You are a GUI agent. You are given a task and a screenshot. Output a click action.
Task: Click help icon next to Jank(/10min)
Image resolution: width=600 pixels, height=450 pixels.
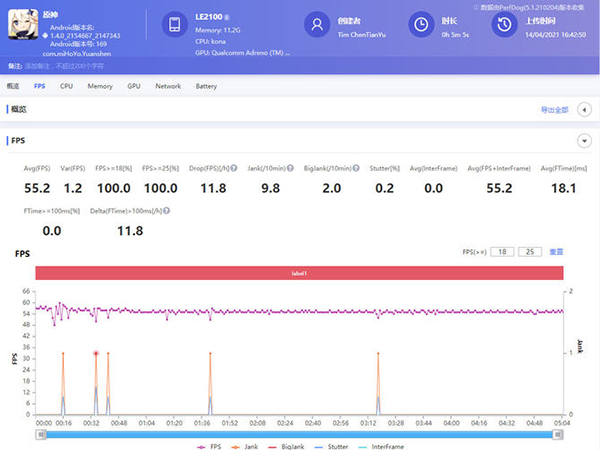click(289, 168)
